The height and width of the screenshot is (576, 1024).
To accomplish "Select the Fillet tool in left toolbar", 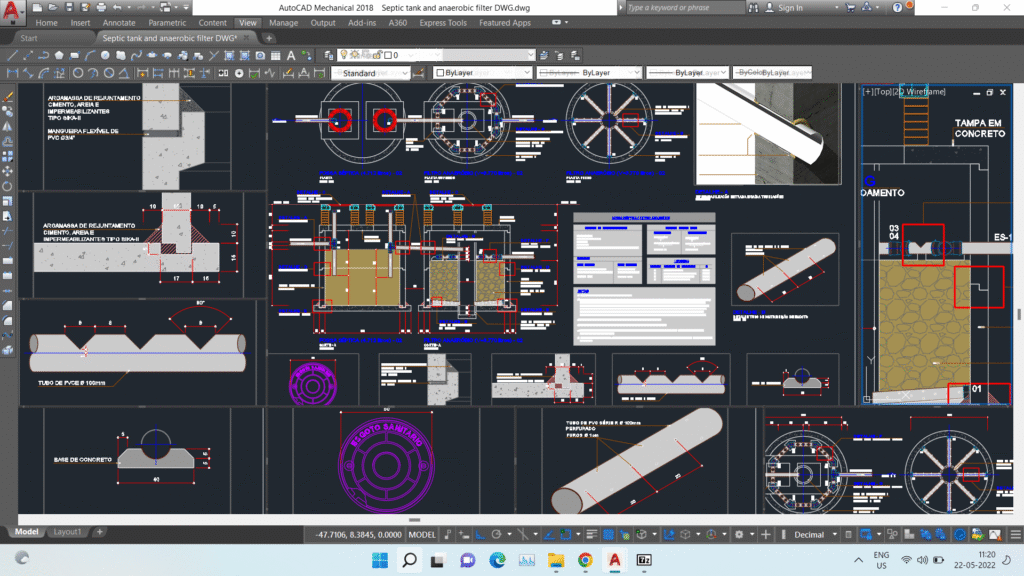I will coord(8,320).
